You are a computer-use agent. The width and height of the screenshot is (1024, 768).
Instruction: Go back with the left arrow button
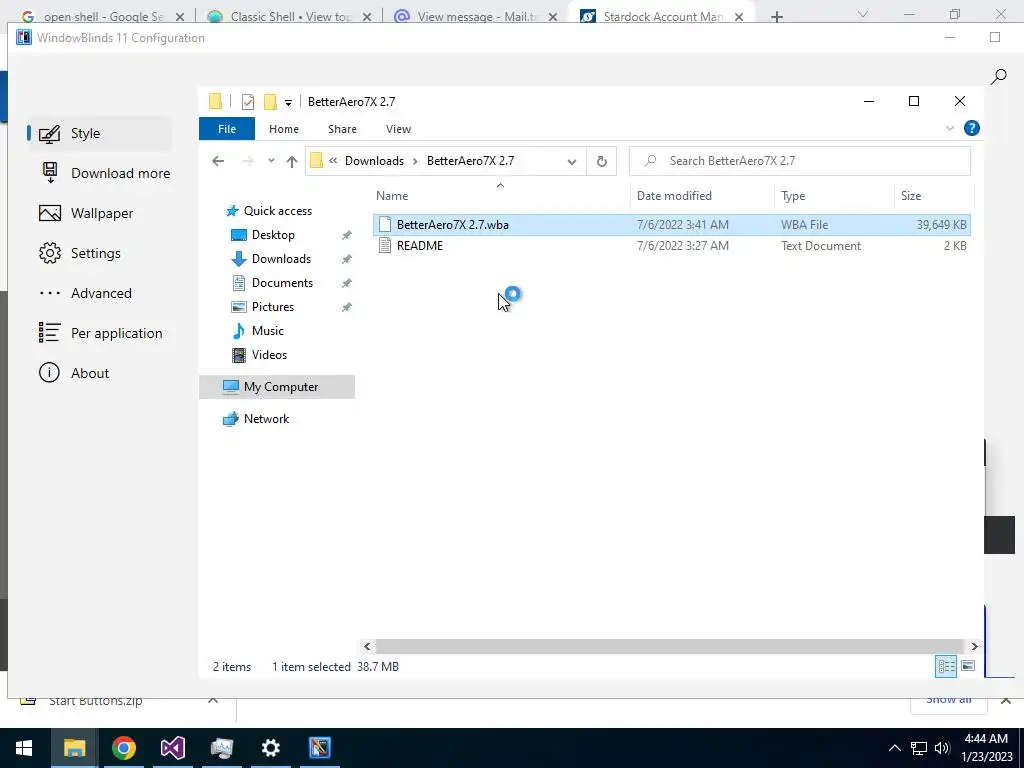pos(218,161)
